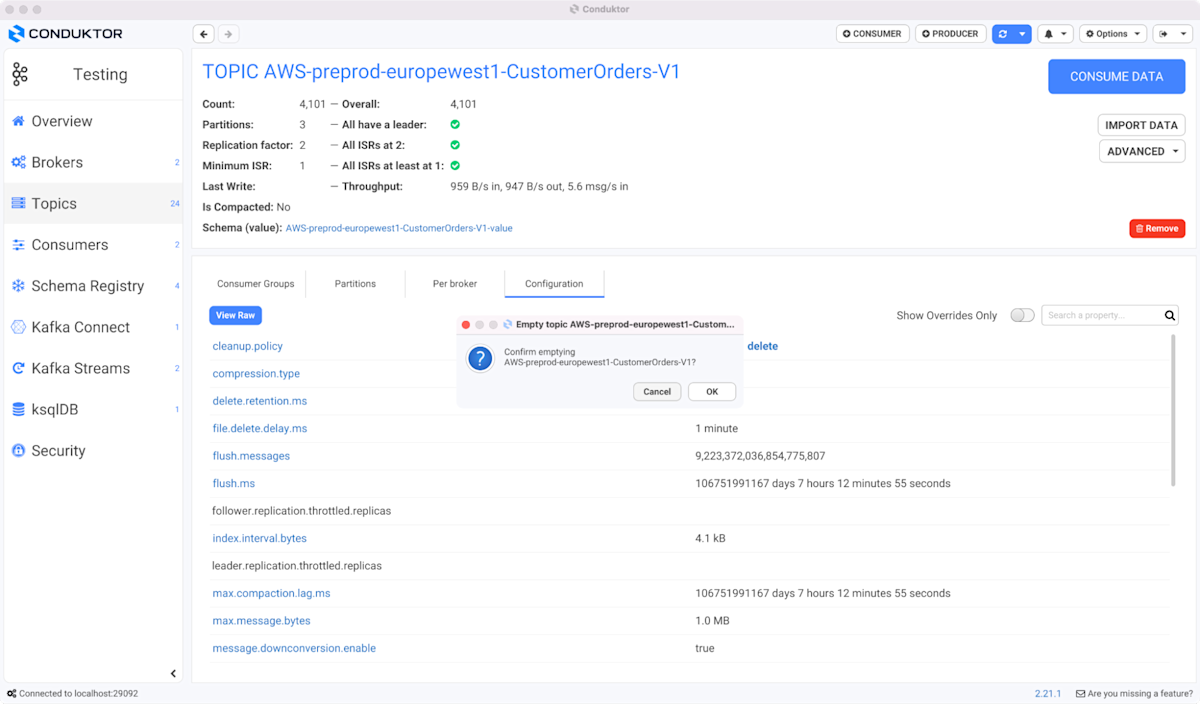The width and height of the screenshot is (1200, 704).
Task: Click the message.downconversion.enable property link
Action: pyautogui.click(x=294, y=648)
